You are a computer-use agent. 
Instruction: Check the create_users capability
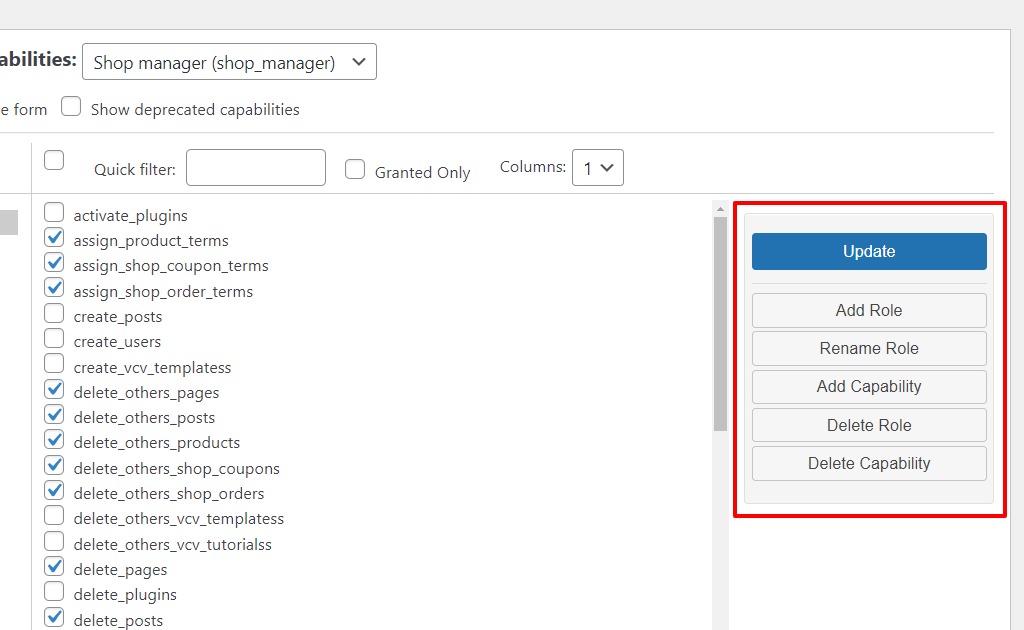click(x=54, y=339)
